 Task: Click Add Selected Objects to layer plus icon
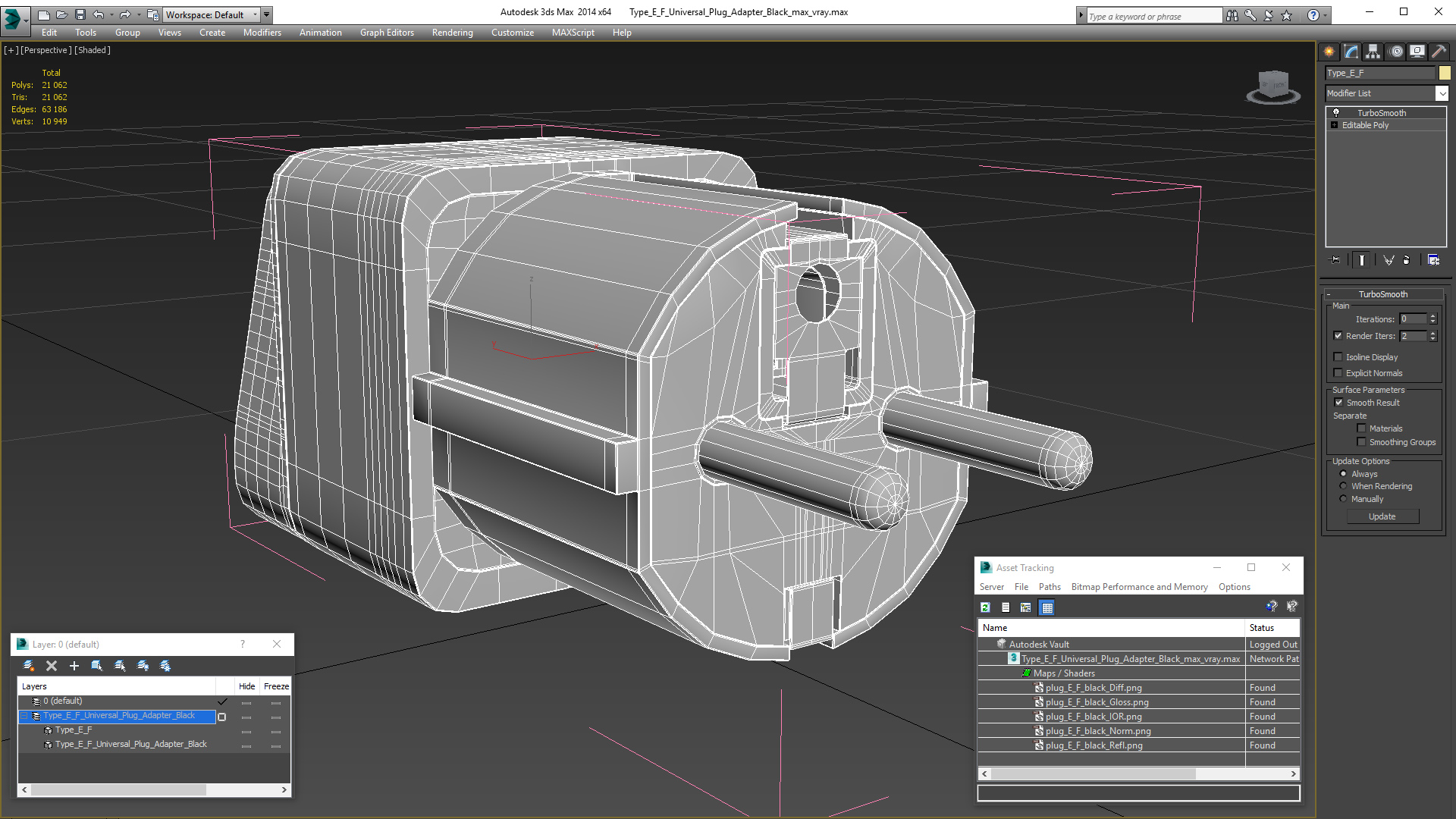(74, 666)
